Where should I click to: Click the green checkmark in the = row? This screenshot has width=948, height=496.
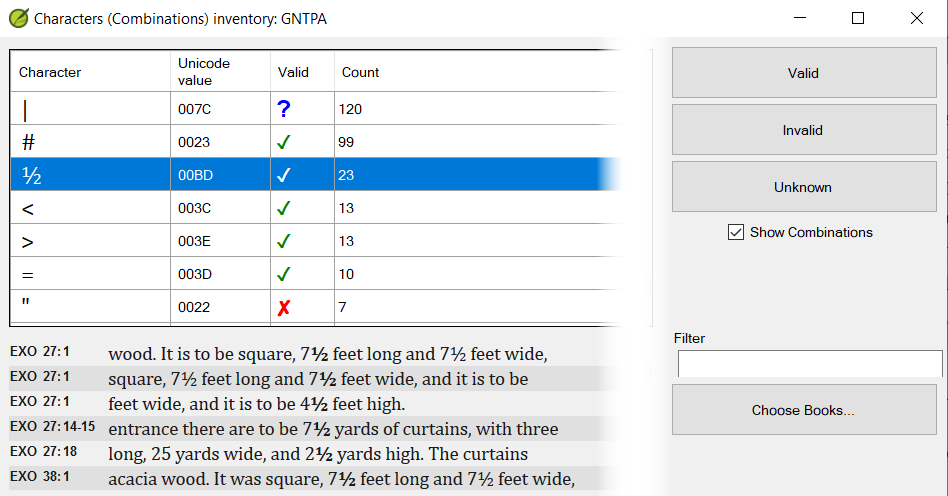[284, 274]
